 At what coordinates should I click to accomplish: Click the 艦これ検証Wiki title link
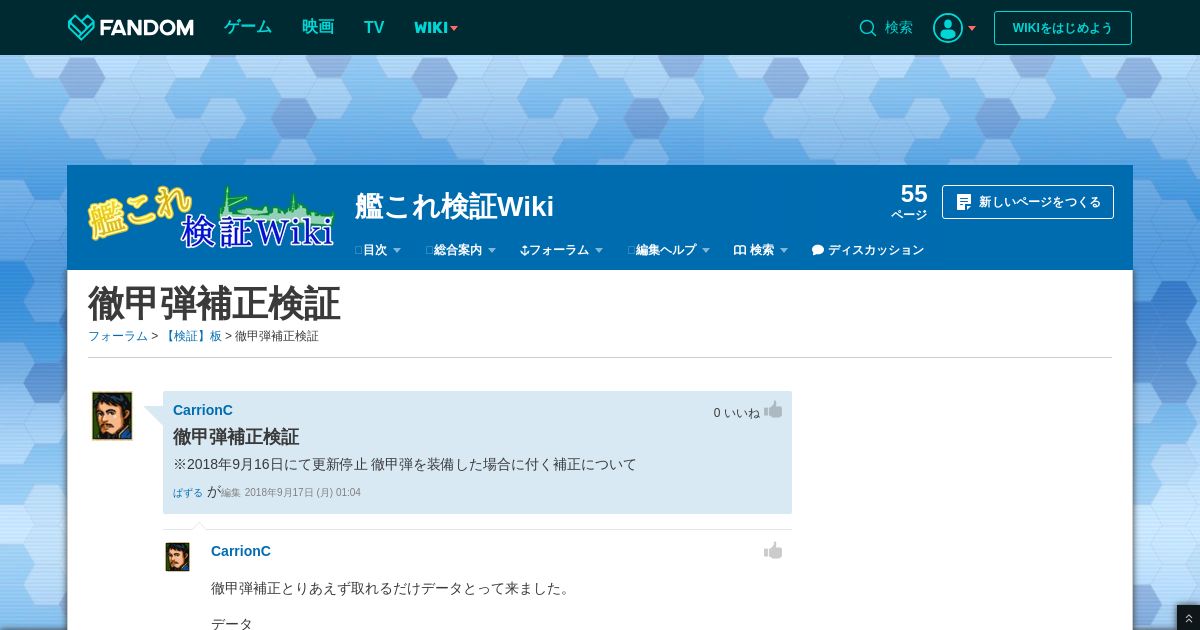tap(454, 207)
